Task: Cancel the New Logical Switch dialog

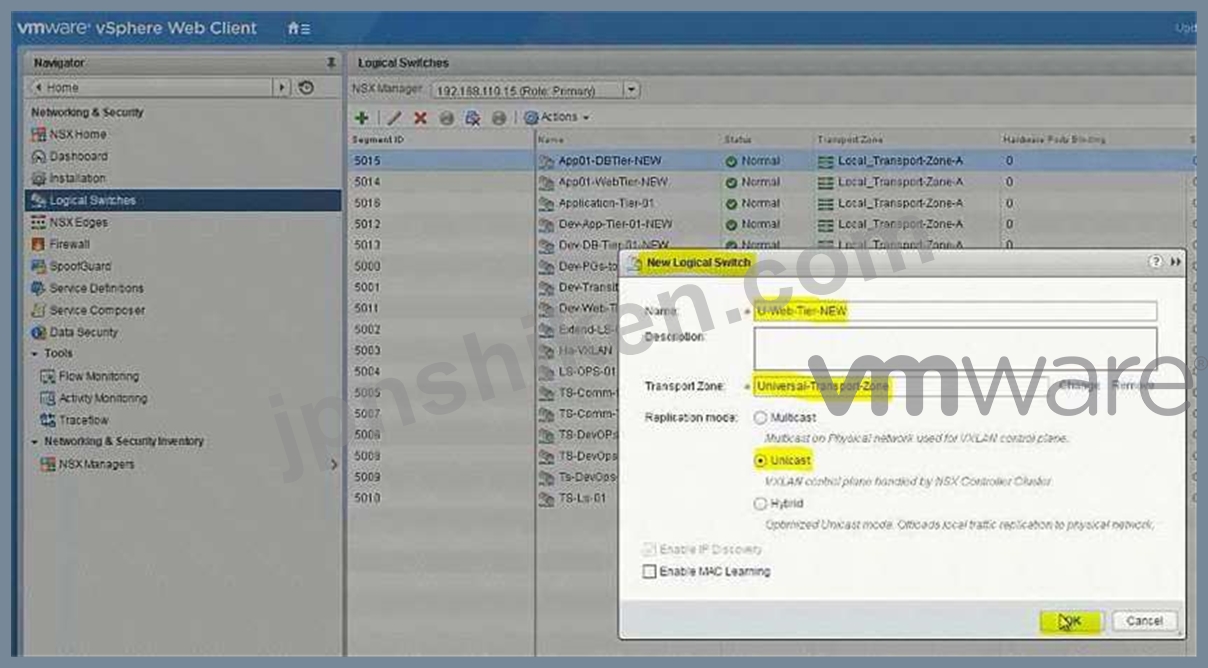Action: pyautogui.click(x=1144, y=621)
